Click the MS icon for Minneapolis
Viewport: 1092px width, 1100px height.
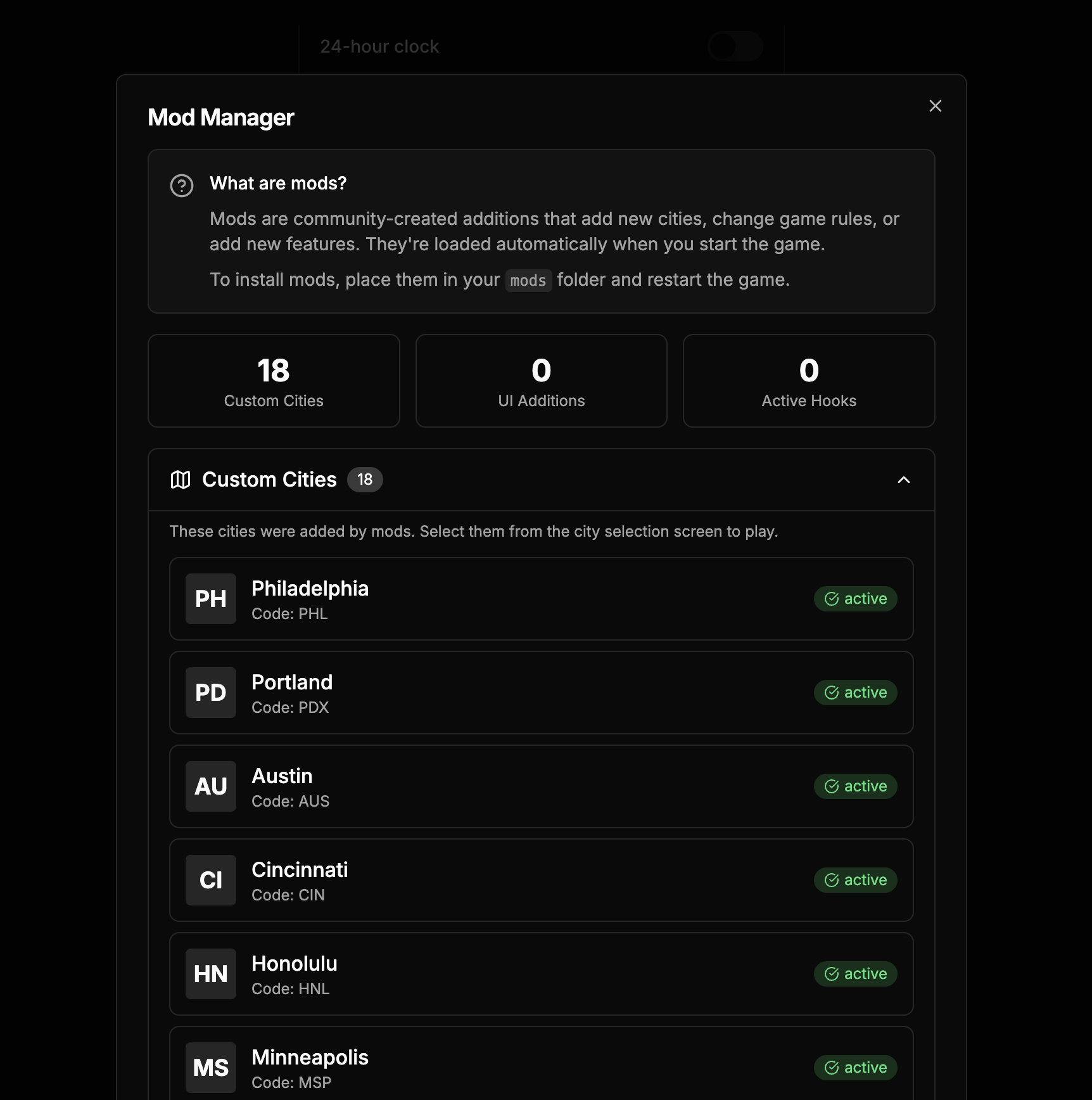pyautogui.click(x=210, y=1068)
